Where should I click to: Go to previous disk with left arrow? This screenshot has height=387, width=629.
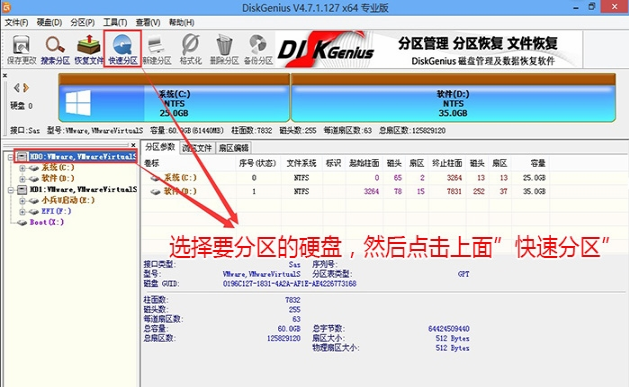click(x=16, y=87)
